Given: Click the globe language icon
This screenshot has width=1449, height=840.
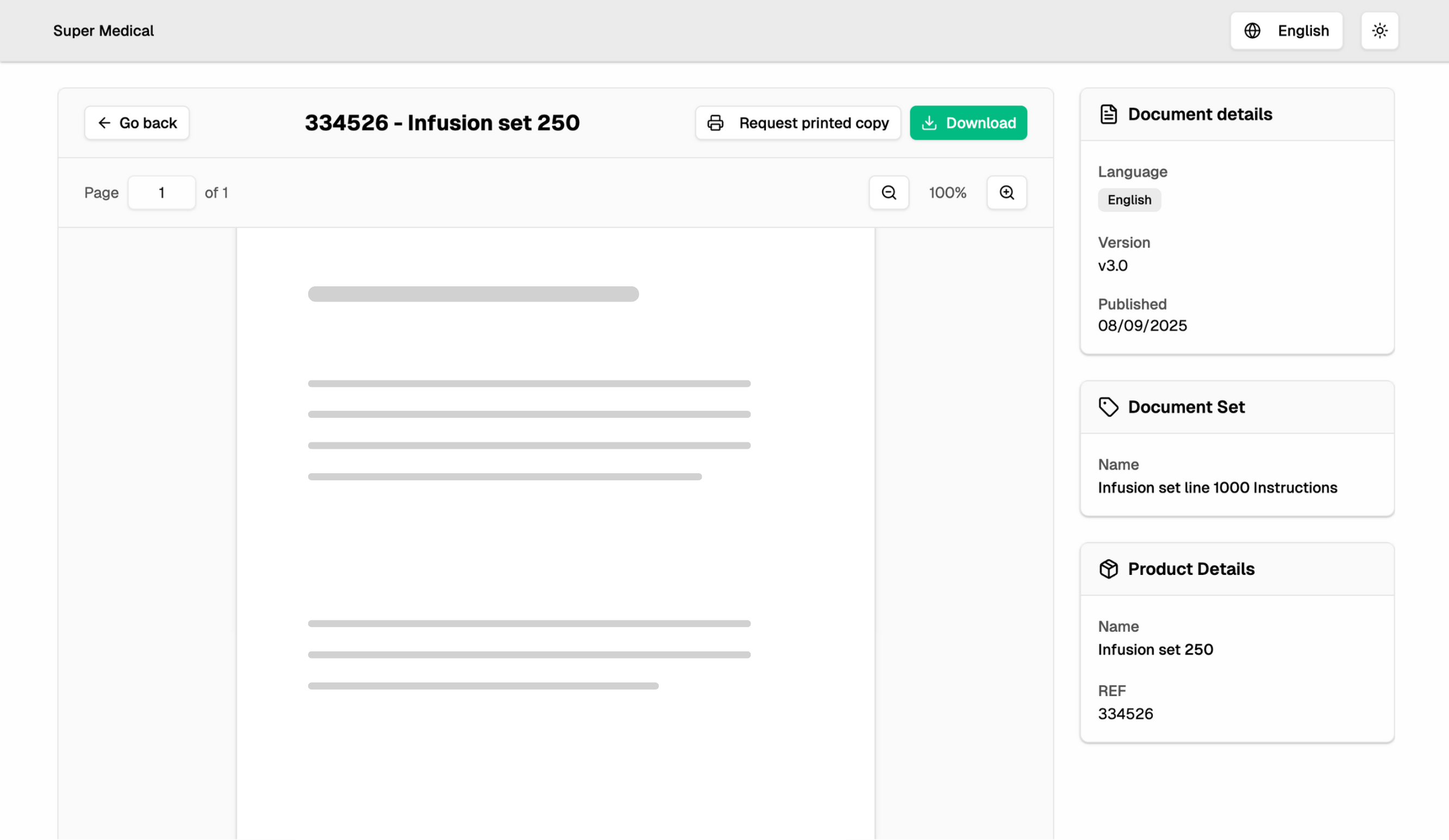Looking at the screenshot, I should tap(1252, 30).
